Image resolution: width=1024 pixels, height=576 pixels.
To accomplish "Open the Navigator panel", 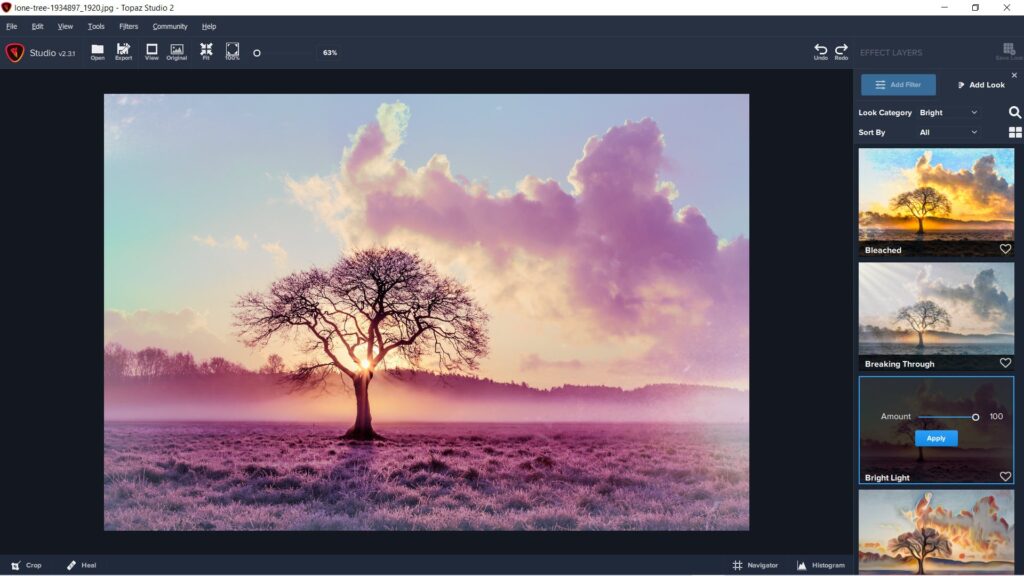I will [x=755, y=565].
